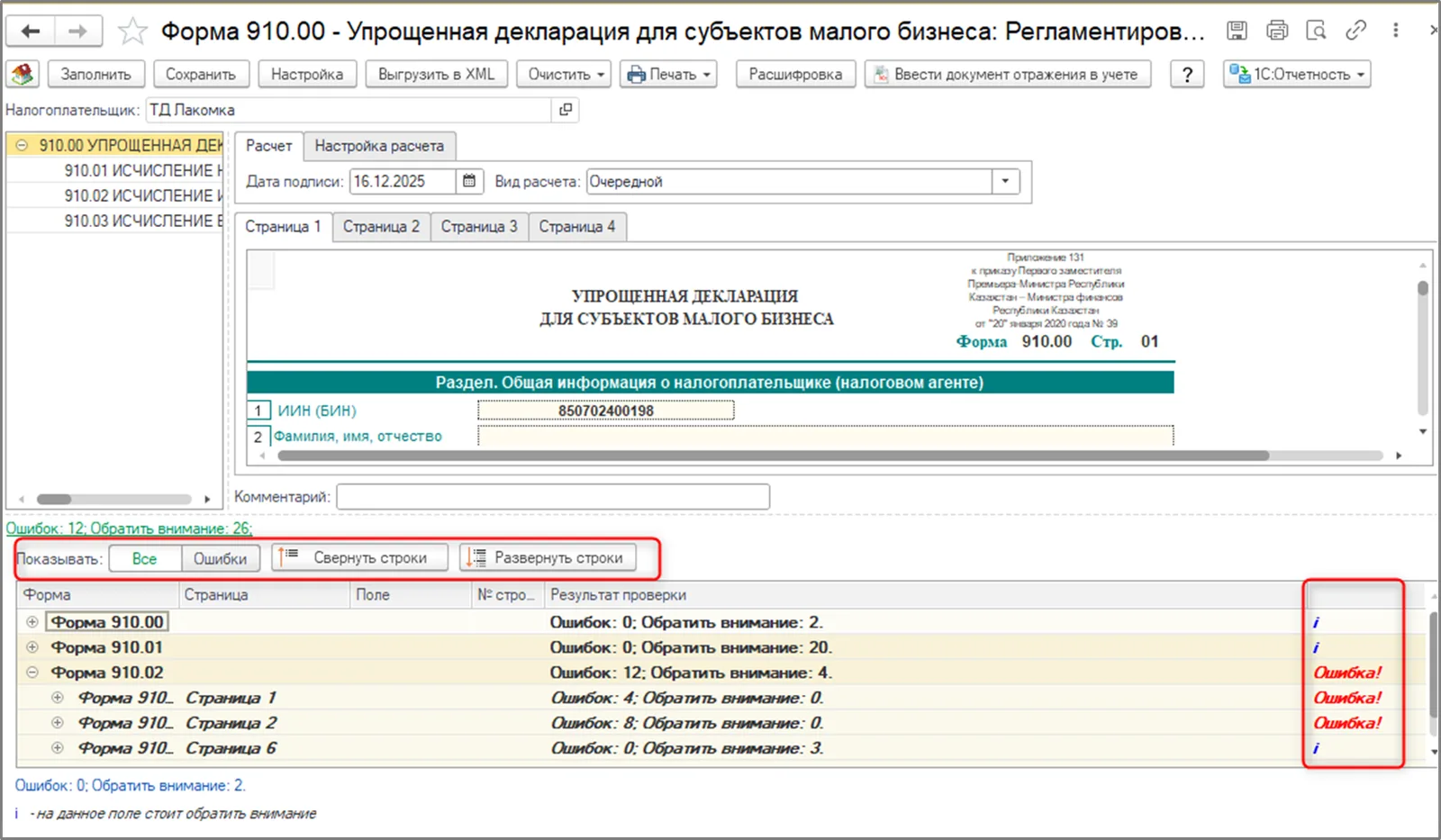Click the form preview horizontal scrollbar
Screen dimensions: 1441x840
[x=773, y=456]
